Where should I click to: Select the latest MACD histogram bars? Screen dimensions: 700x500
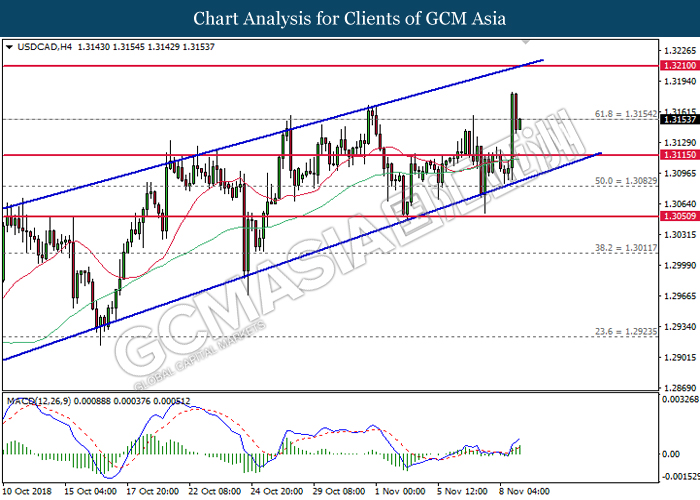[x=517, y=450]
